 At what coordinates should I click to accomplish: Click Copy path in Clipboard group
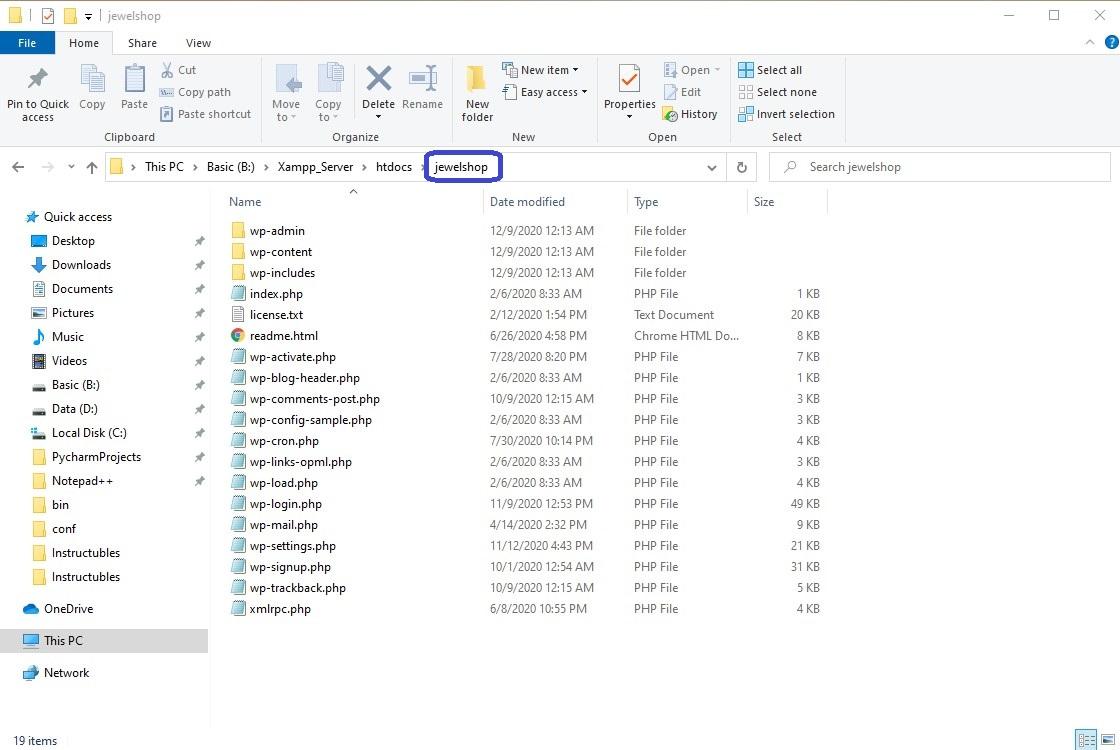(195, 92)
